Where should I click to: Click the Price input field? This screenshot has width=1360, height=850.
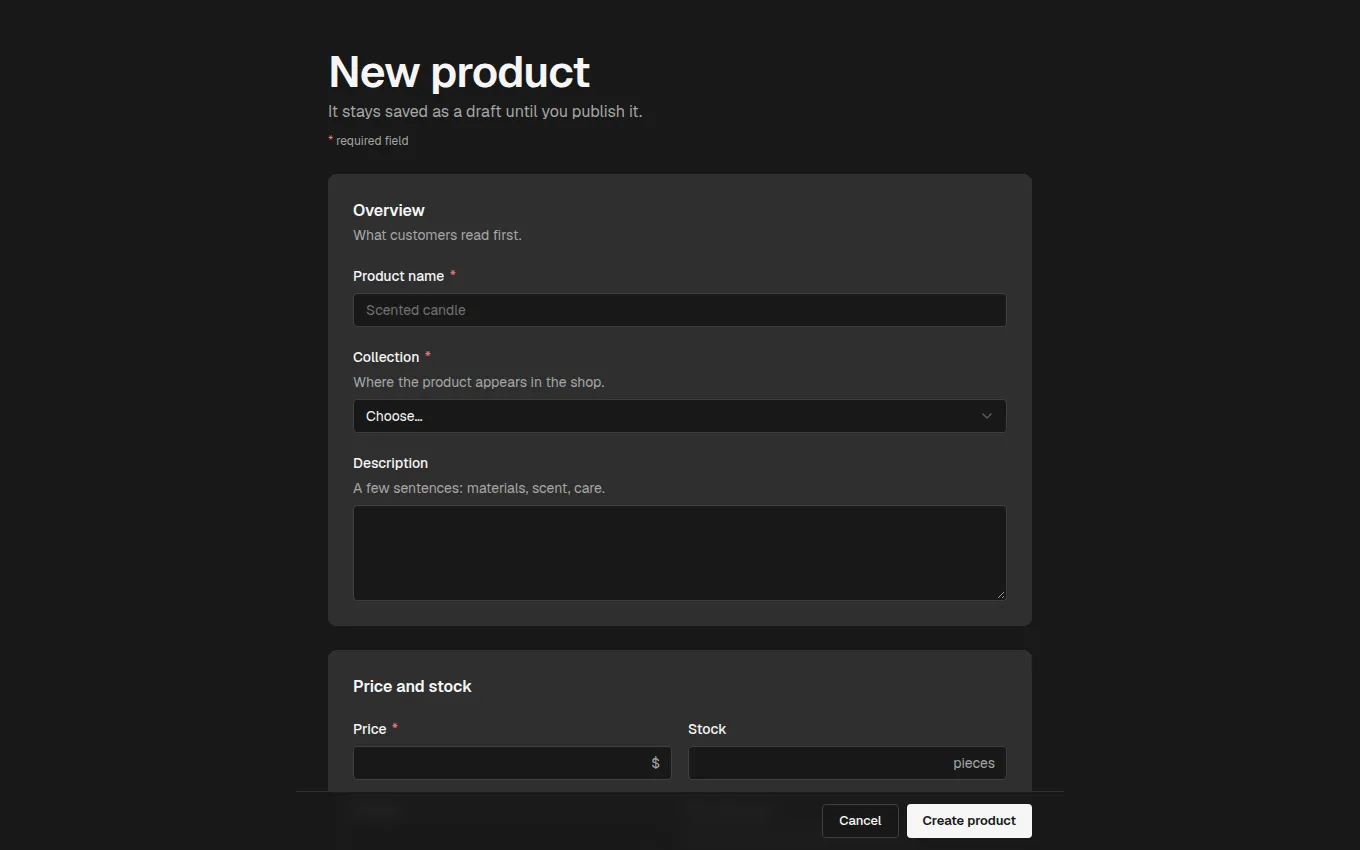coord(512,763)
